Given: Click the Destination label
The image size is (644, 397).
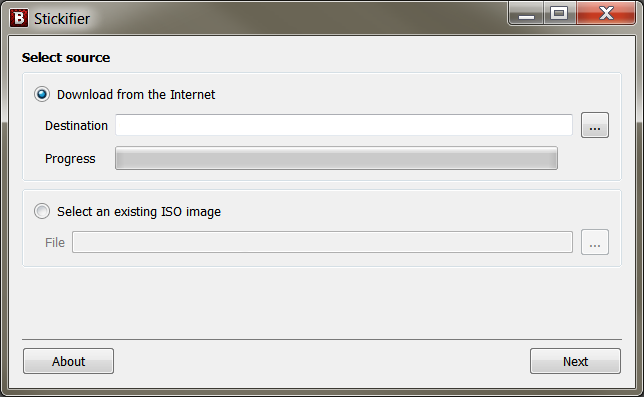Looking at the screenshot, I should point(76,126).
